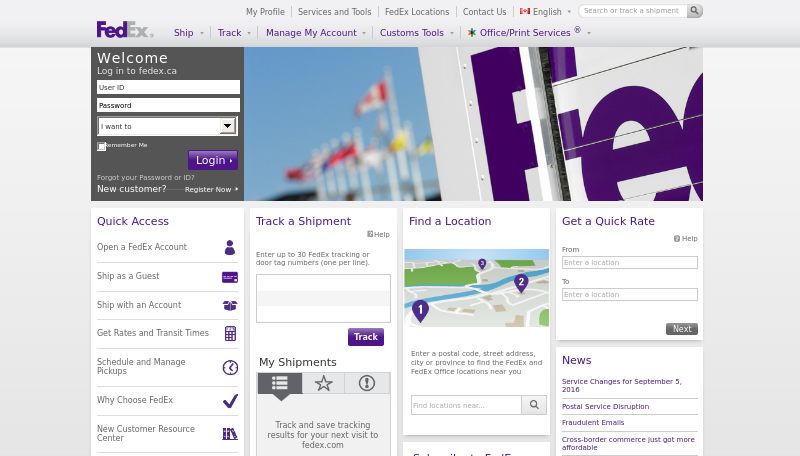Click the location map thumbnail
800x456 pixels.
point(477,288)
